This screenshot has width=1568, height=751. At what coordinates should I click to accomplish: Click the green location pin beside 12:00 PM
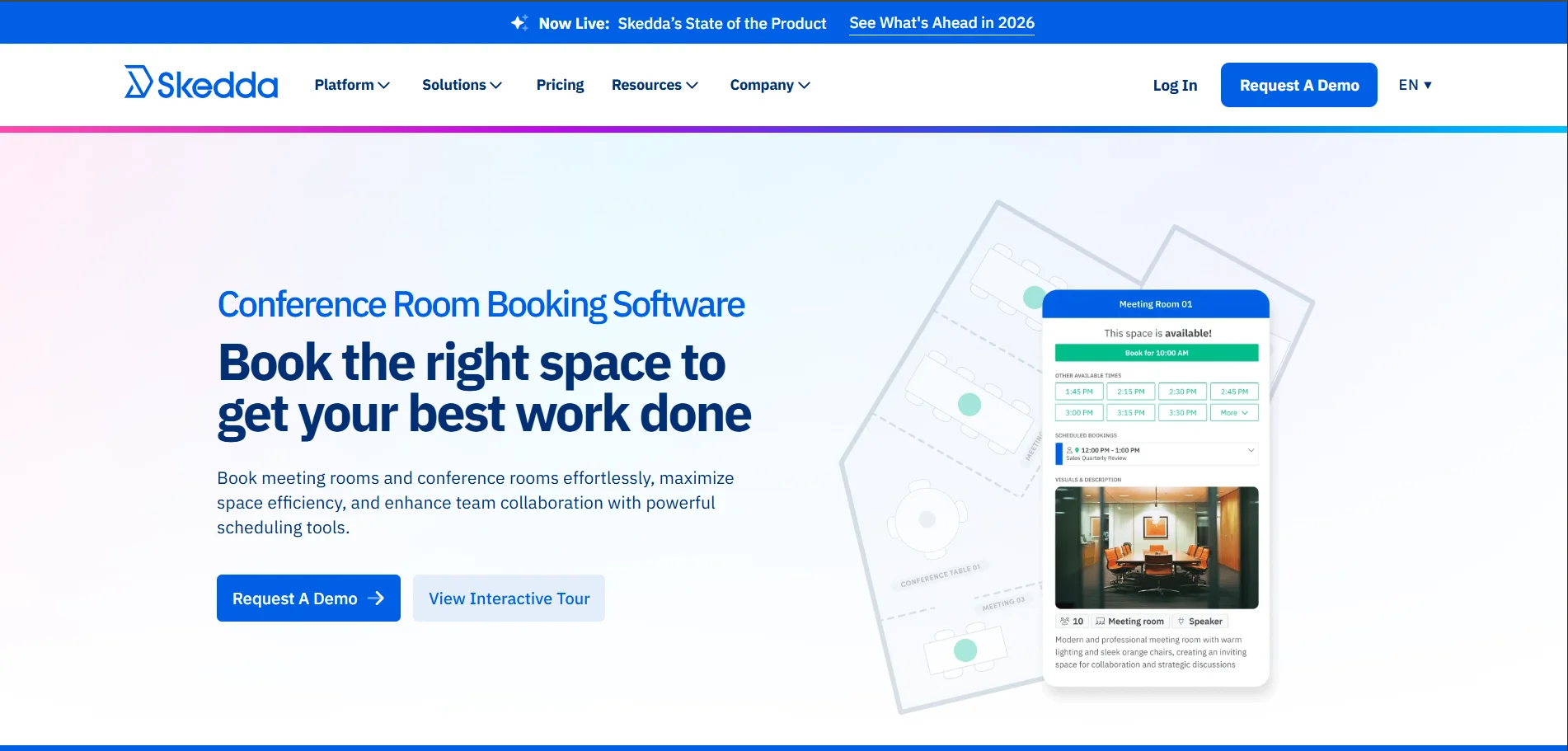[x=1077, y=450]
